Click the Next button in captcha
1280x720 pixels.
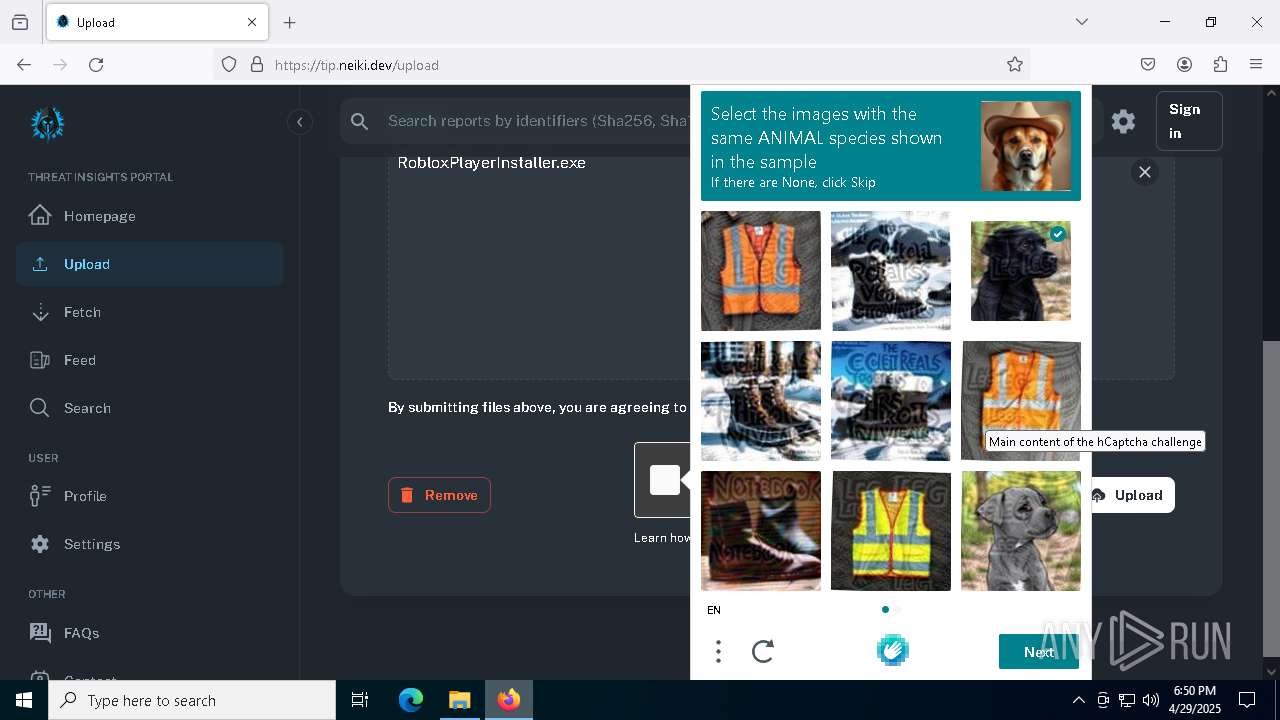click(1039, 652)
